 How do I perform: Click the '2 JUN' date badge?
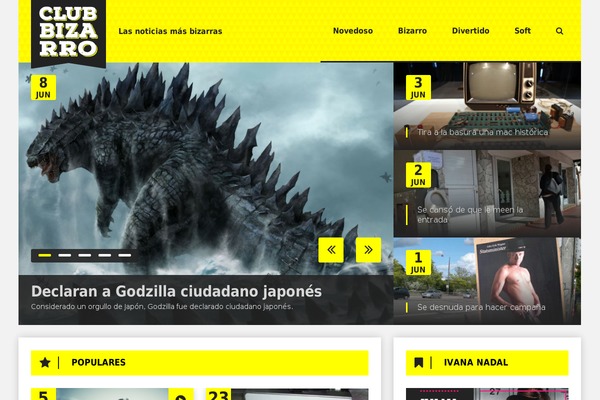coord(418,175)
